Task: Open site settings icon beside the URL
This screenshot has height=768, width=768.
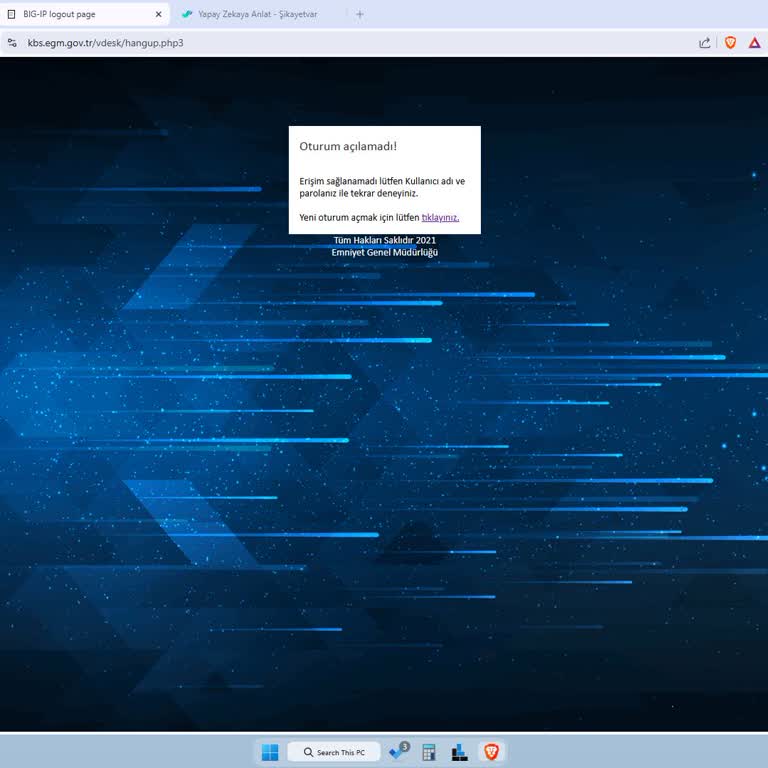Action: [x=12, y=43]
